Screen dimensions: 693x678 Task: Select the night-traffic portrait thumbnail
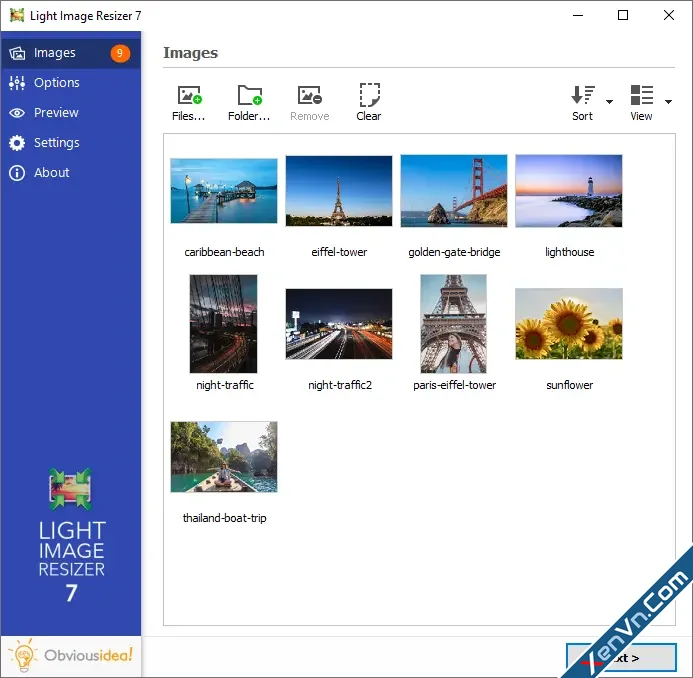[x=223, y=324]
